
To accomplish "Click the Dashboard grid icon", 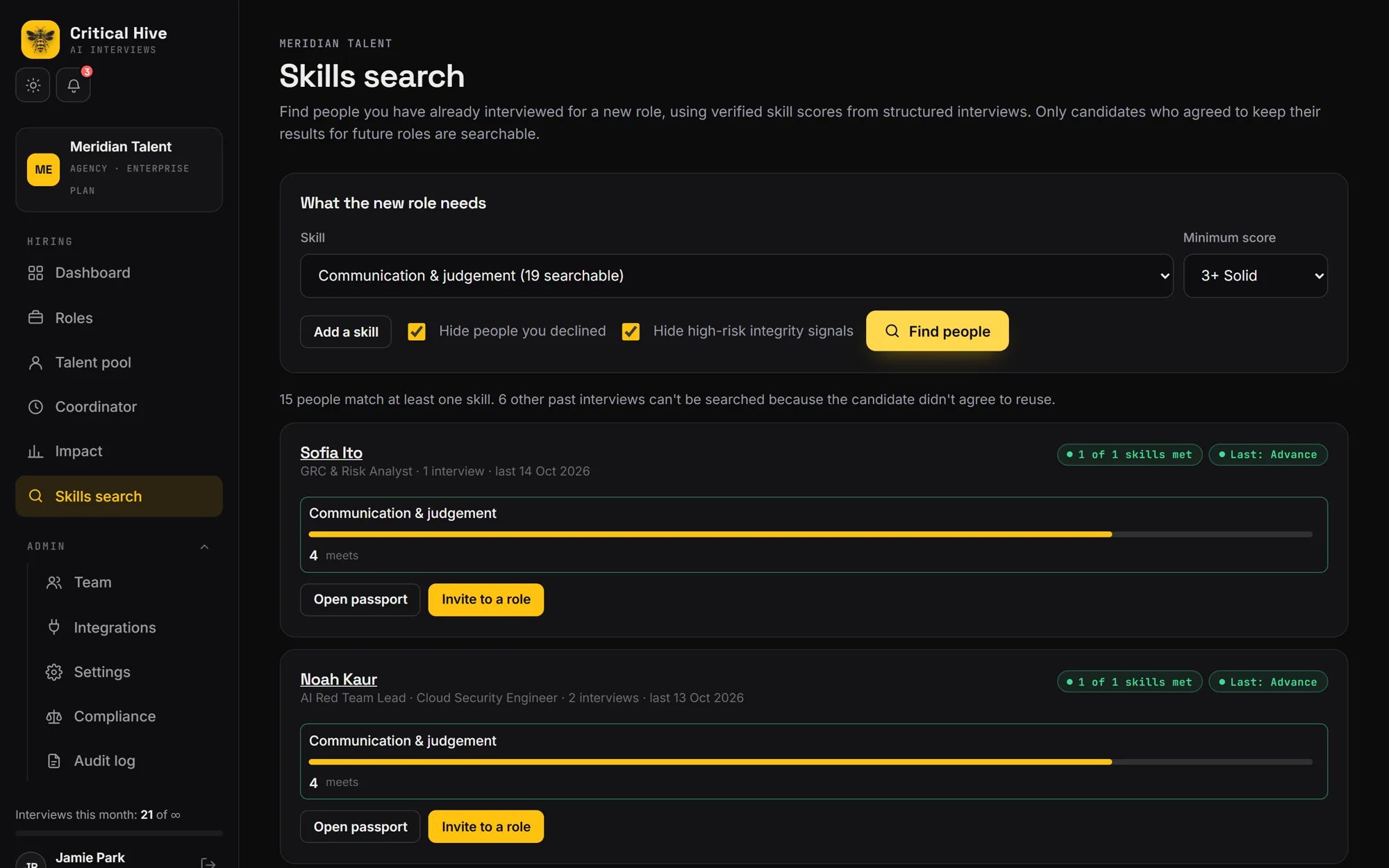I will click(35, 273).
